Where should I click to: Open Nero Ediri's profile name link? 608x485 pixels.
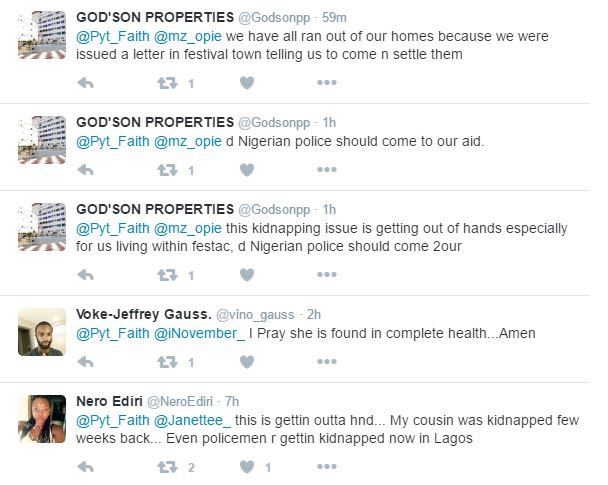112,402
